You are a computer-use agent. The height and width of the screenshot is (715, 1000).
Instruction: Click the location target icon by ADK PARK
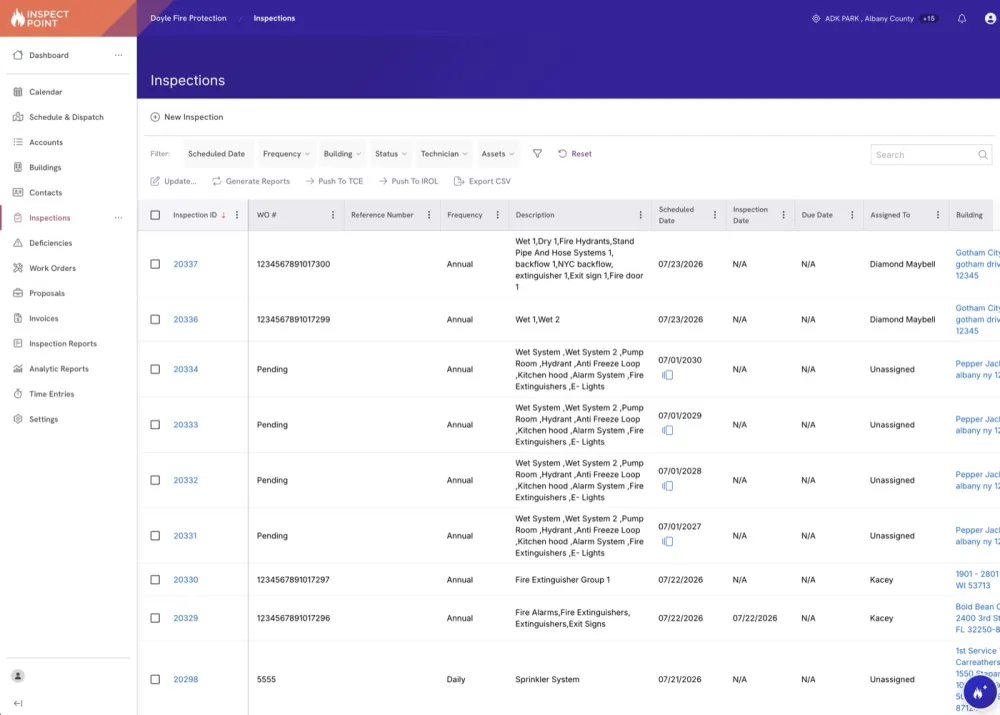click(816, 18)
